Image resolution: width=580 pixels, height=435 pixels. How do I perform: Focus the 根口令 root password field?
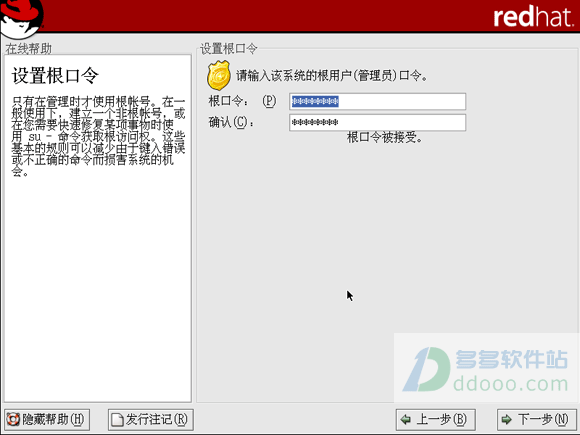pyautogui.click(x=377, y=101)
